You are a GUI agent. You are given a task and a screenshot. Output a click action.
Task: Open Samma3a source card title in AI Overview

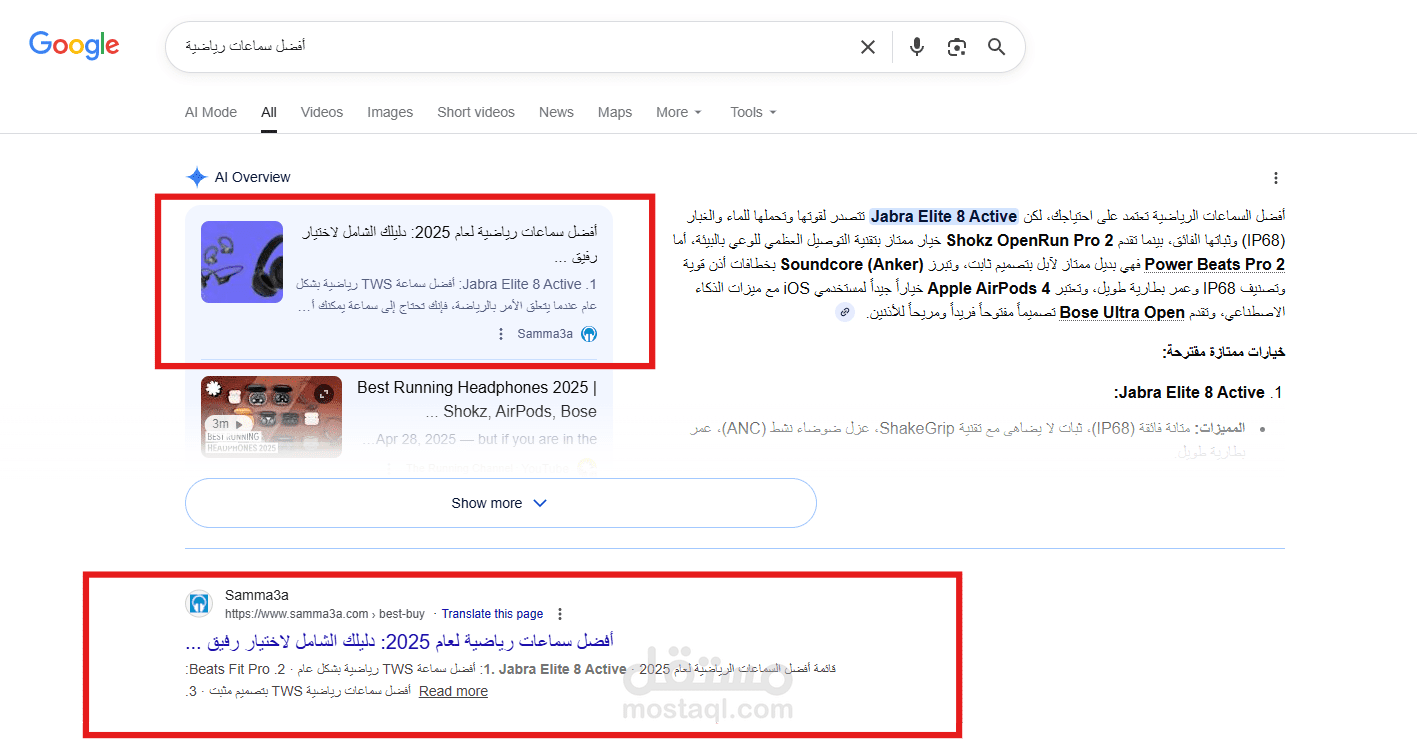[x=449, y=244]
